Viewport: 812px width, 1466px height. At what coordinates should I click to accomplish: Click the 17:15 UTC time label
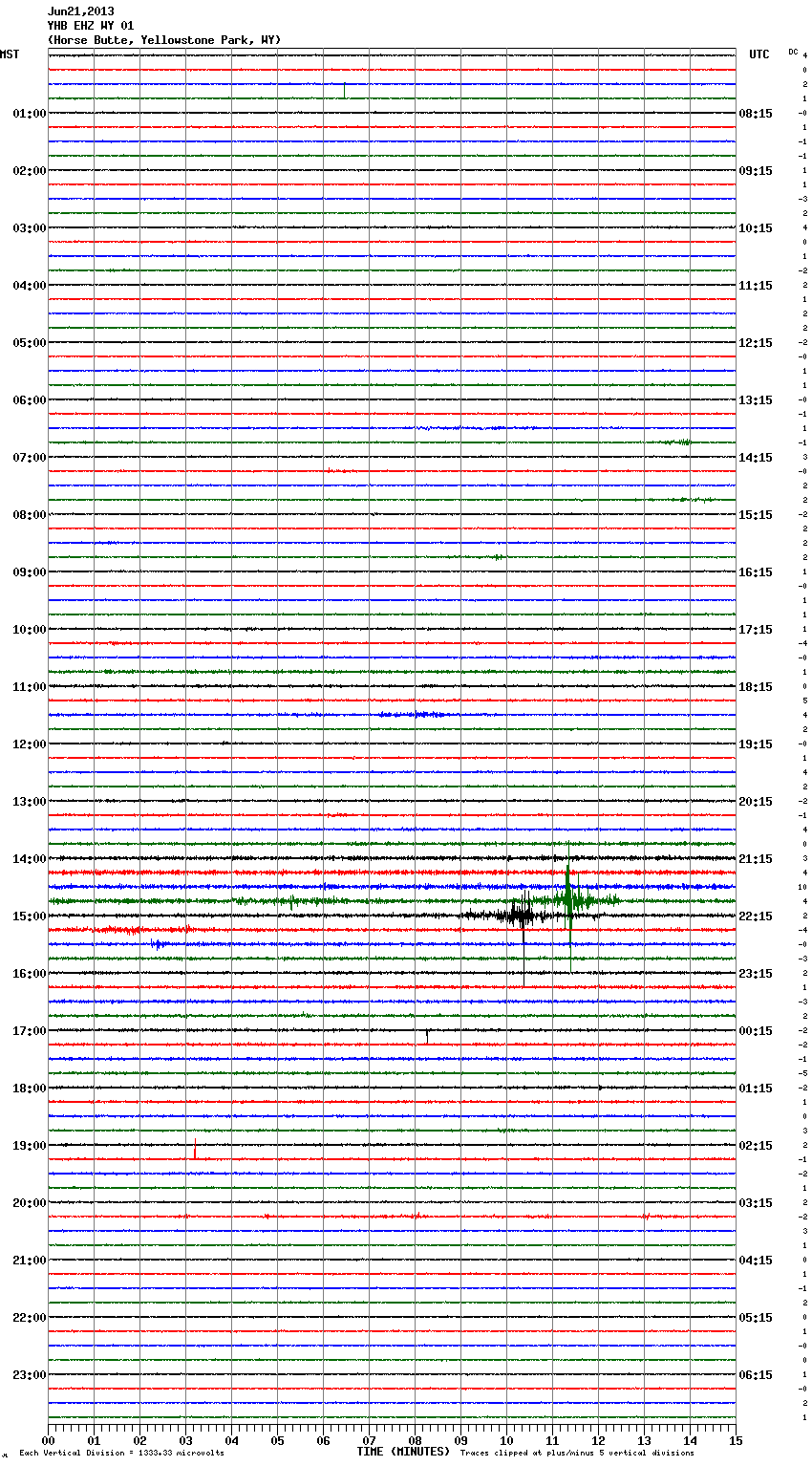(756, 630)
